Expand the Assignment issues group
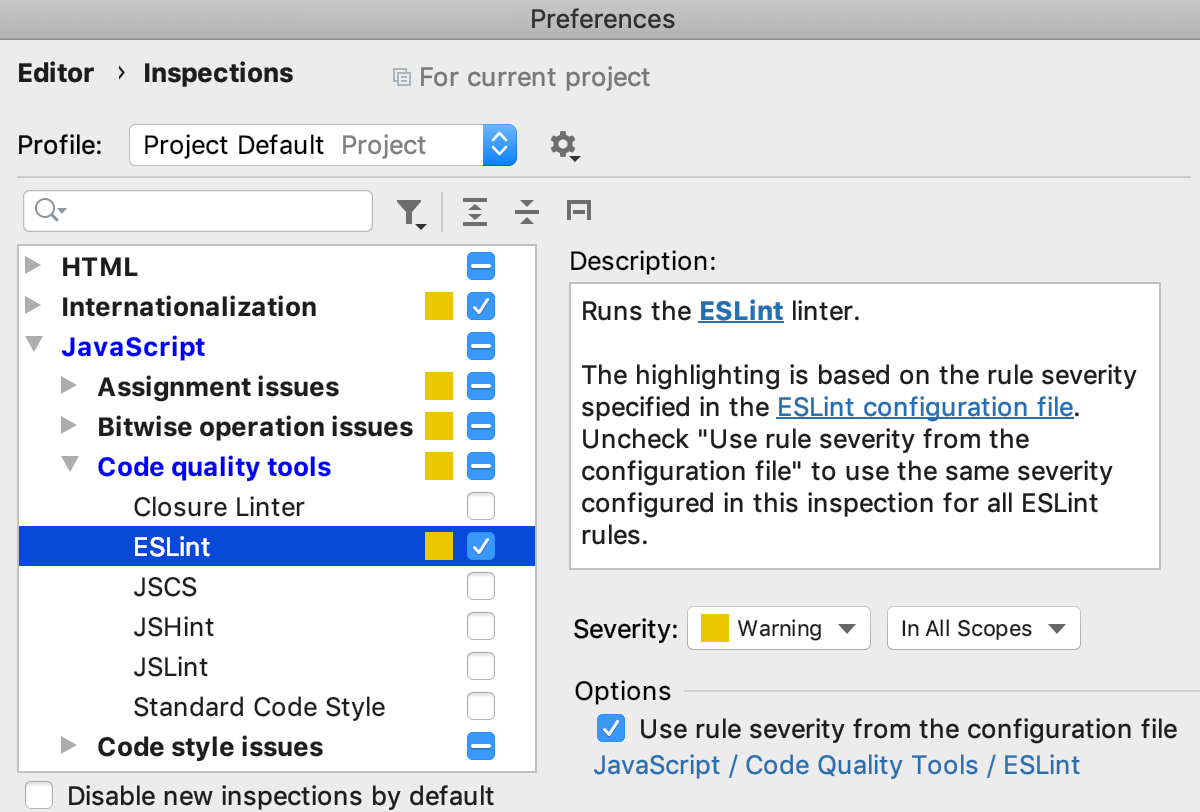 (x=68, y=386)
